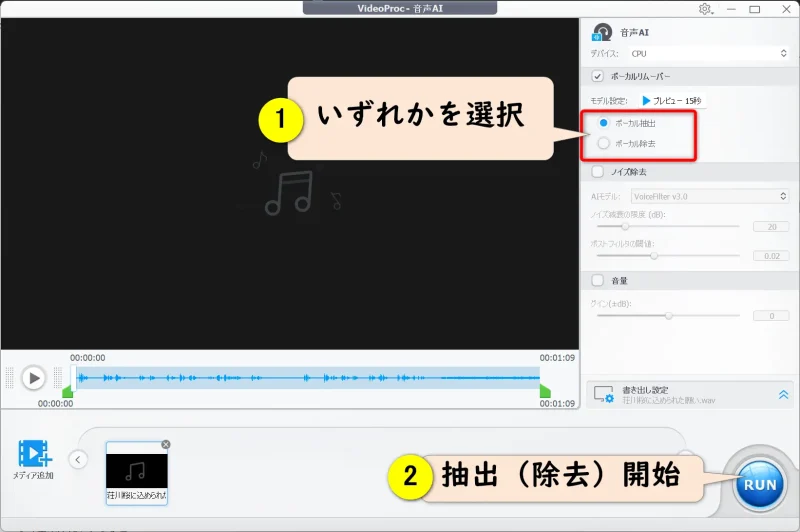Click the RUN button to start processing
Image resolution: width=800 pixels, height=532 pixels.
pyautogui.click(x=759, y=485)
